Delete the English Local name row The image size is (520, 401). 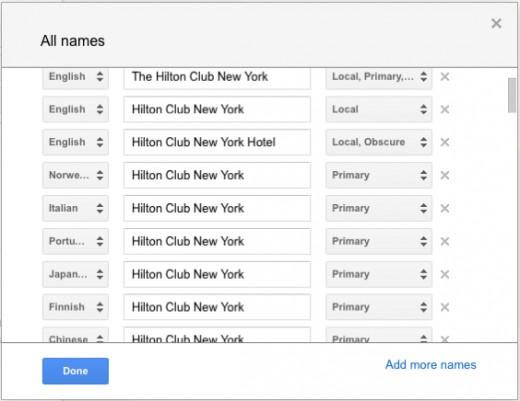coord(445,109)
